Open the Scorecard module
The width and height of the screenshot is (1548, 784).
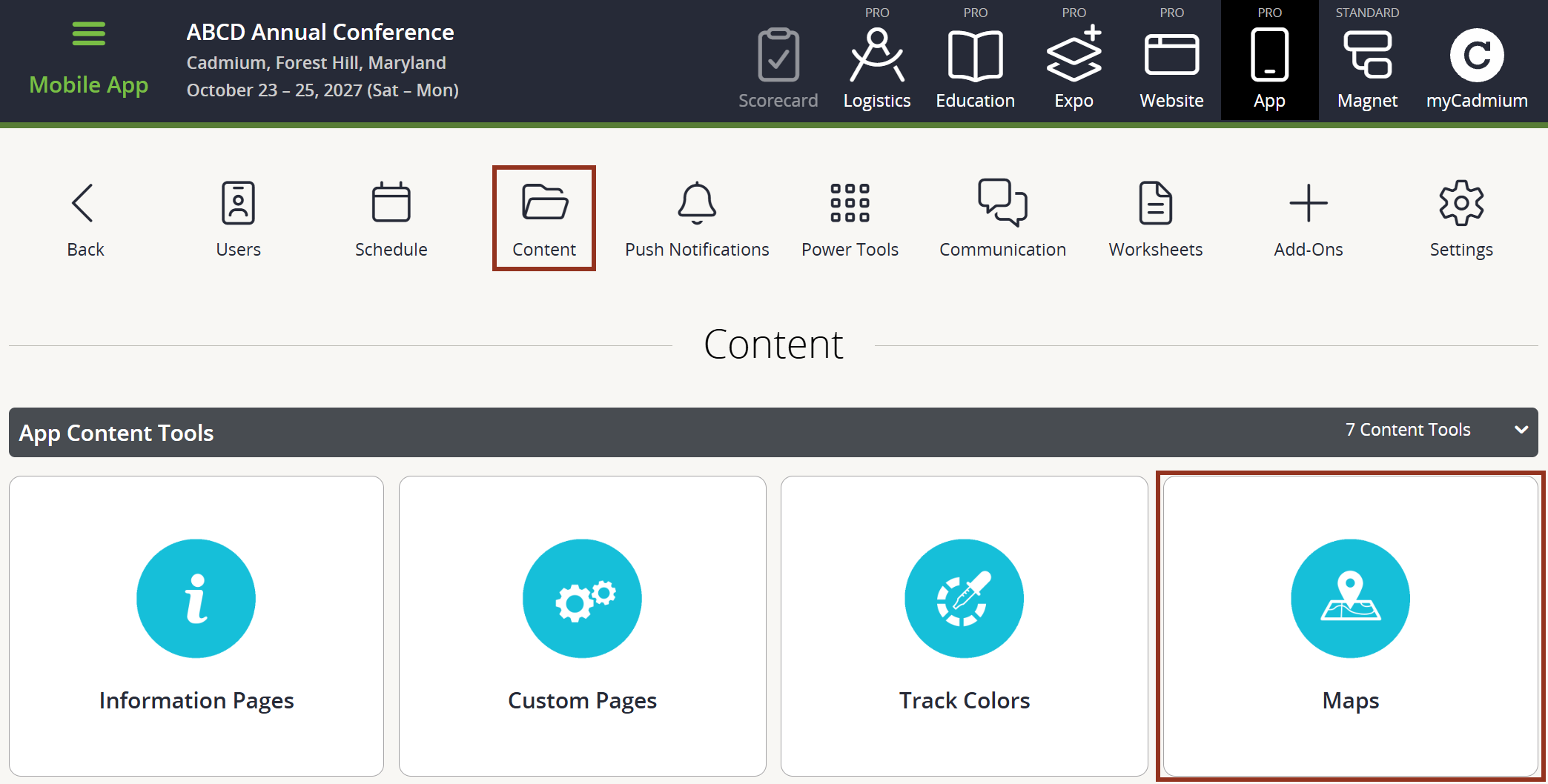(x=778, y=68)
